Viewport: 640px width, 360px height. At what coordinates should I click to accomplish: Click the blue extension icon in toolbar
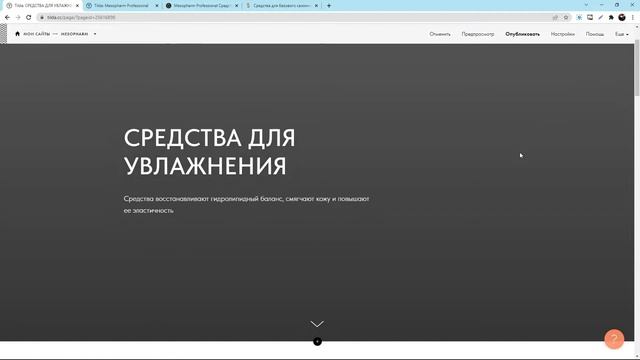[x=579, y=18]
